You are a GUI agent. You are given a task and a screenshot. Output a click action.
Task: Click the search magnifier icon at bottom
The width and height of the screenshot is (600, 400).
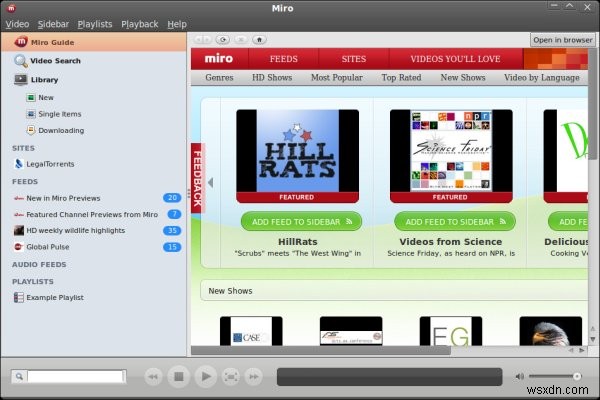click(19, 377)
